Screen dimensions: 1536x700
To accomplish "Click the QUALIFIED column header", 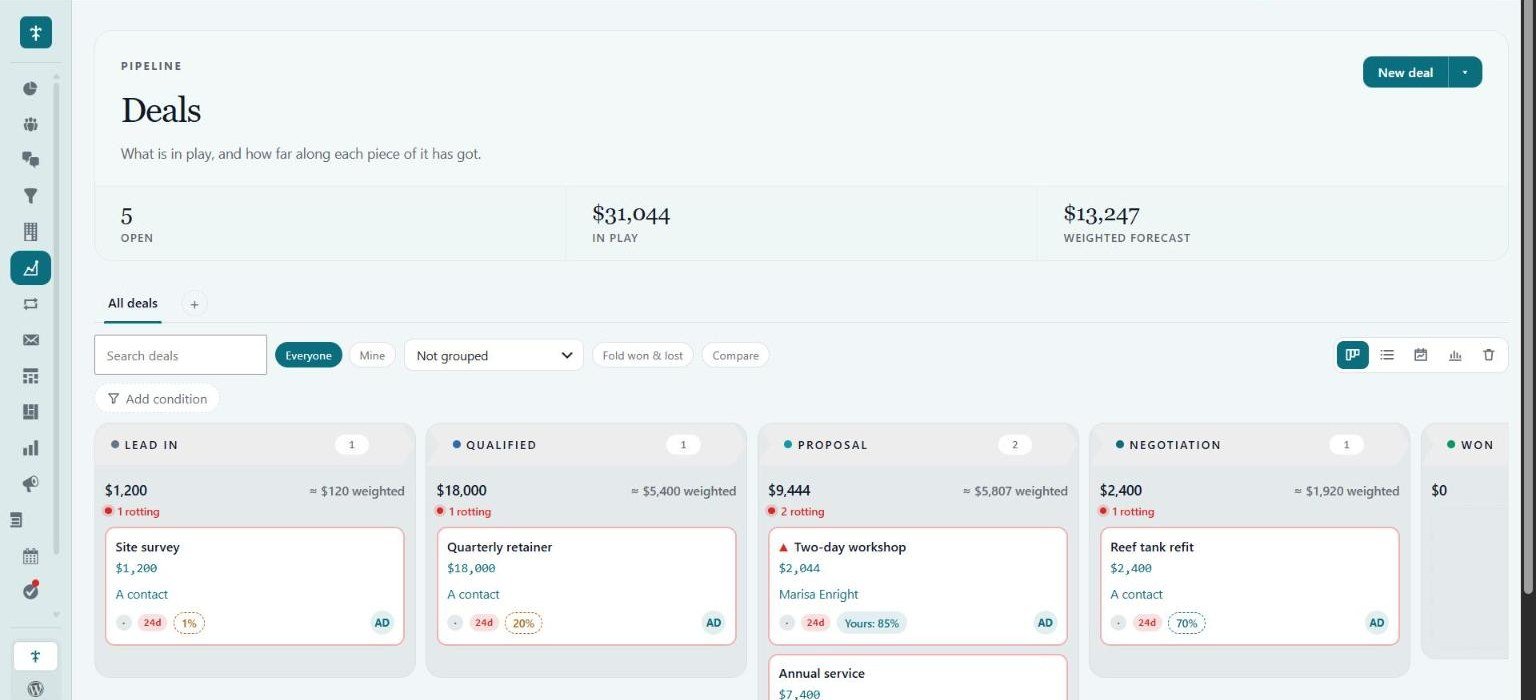I will [586, 445].
